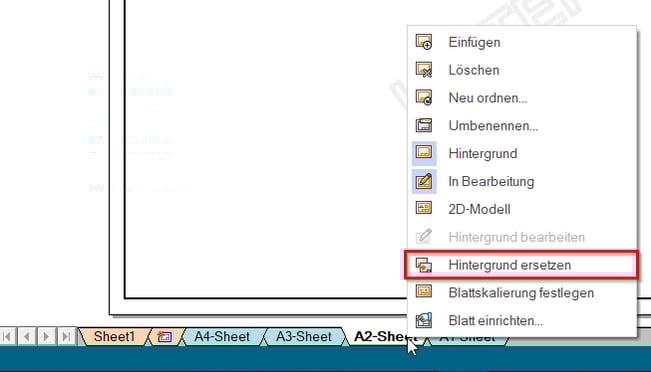Switch to the Sheet1 tab
Image resolution: width=651 pixels, height=372 pixels.
pyautogui.click(x=114, y=336)
